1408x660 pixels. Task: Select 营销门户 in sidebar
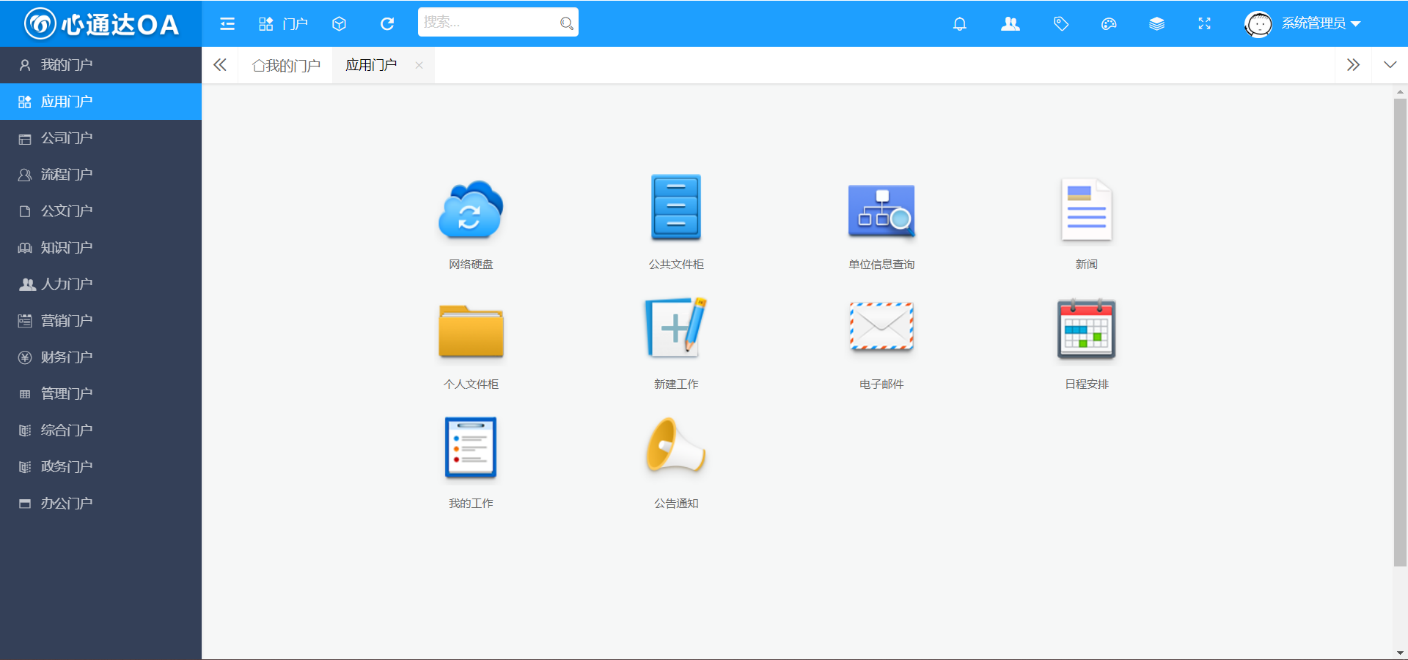101,321
